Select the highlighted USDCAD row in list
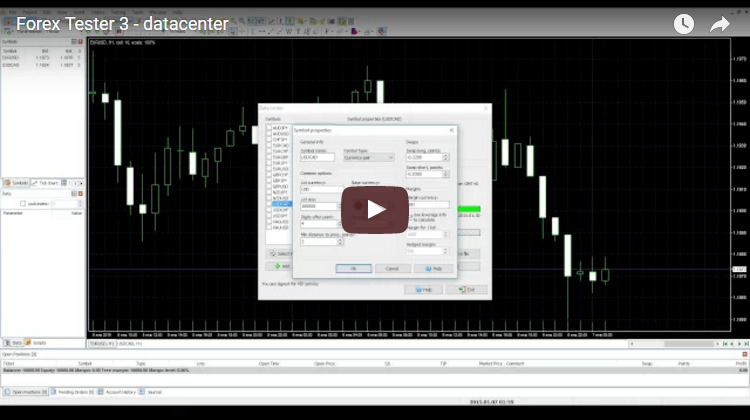Screen dimensions: 750x420 pos(280,204)
